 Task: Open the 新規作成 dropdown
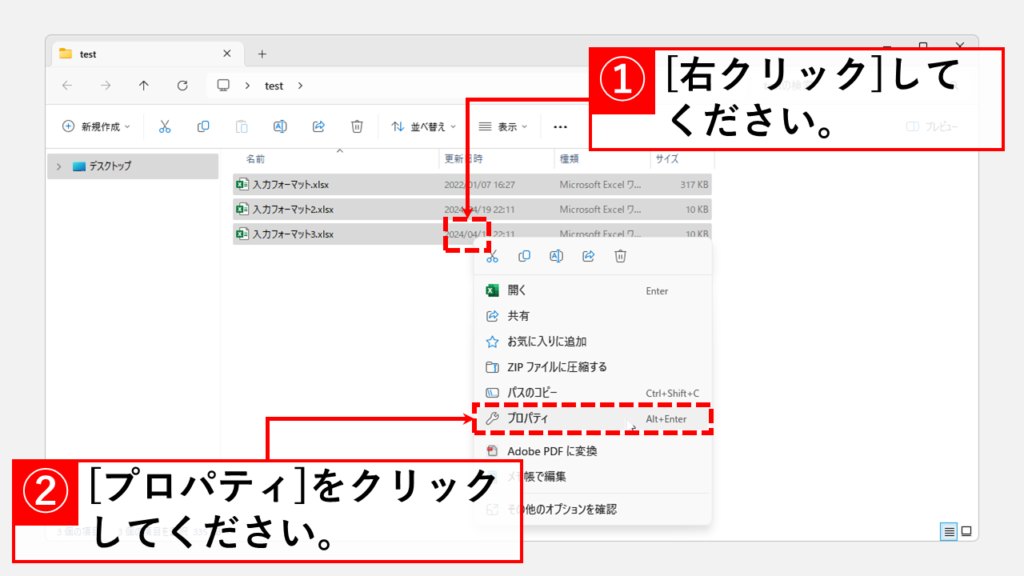coord(96,127)
